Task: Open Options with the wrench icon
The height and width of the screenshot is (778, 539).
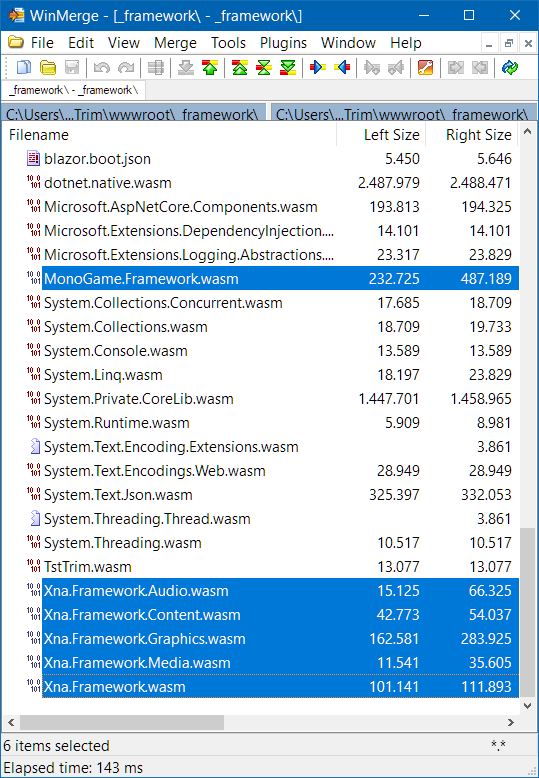Action: [425, 67]
